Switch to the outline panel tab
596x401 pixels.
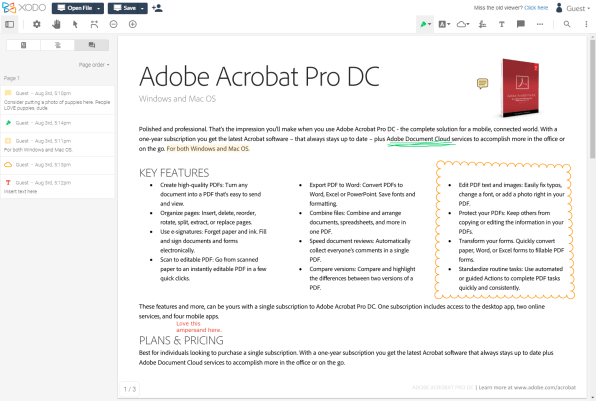(x=58, y=45)
